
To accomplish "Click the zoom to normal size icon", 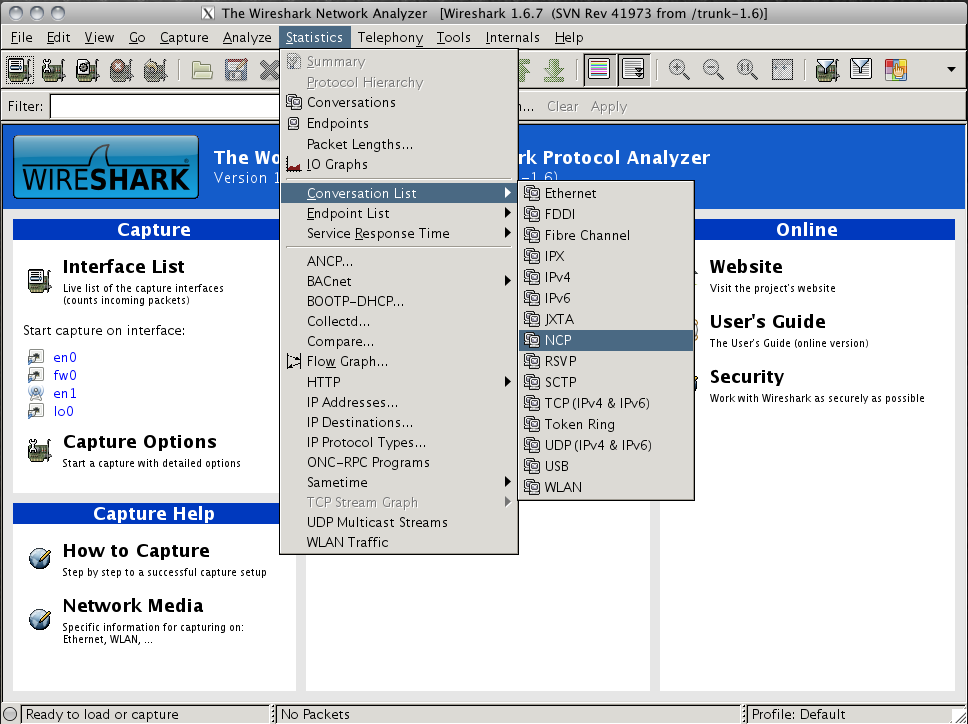I will (747, 70).
